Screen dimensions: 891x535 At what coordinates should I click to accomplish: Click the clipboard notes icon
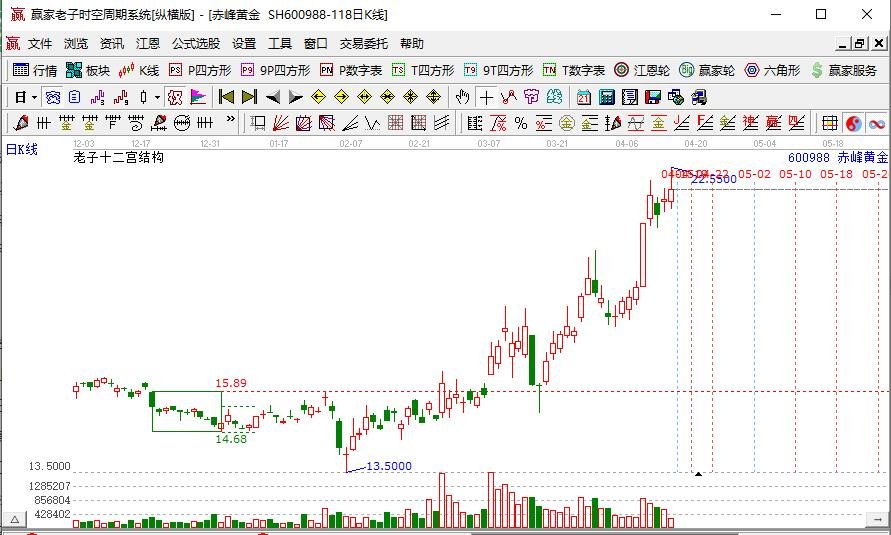click(x=74, y=98)
